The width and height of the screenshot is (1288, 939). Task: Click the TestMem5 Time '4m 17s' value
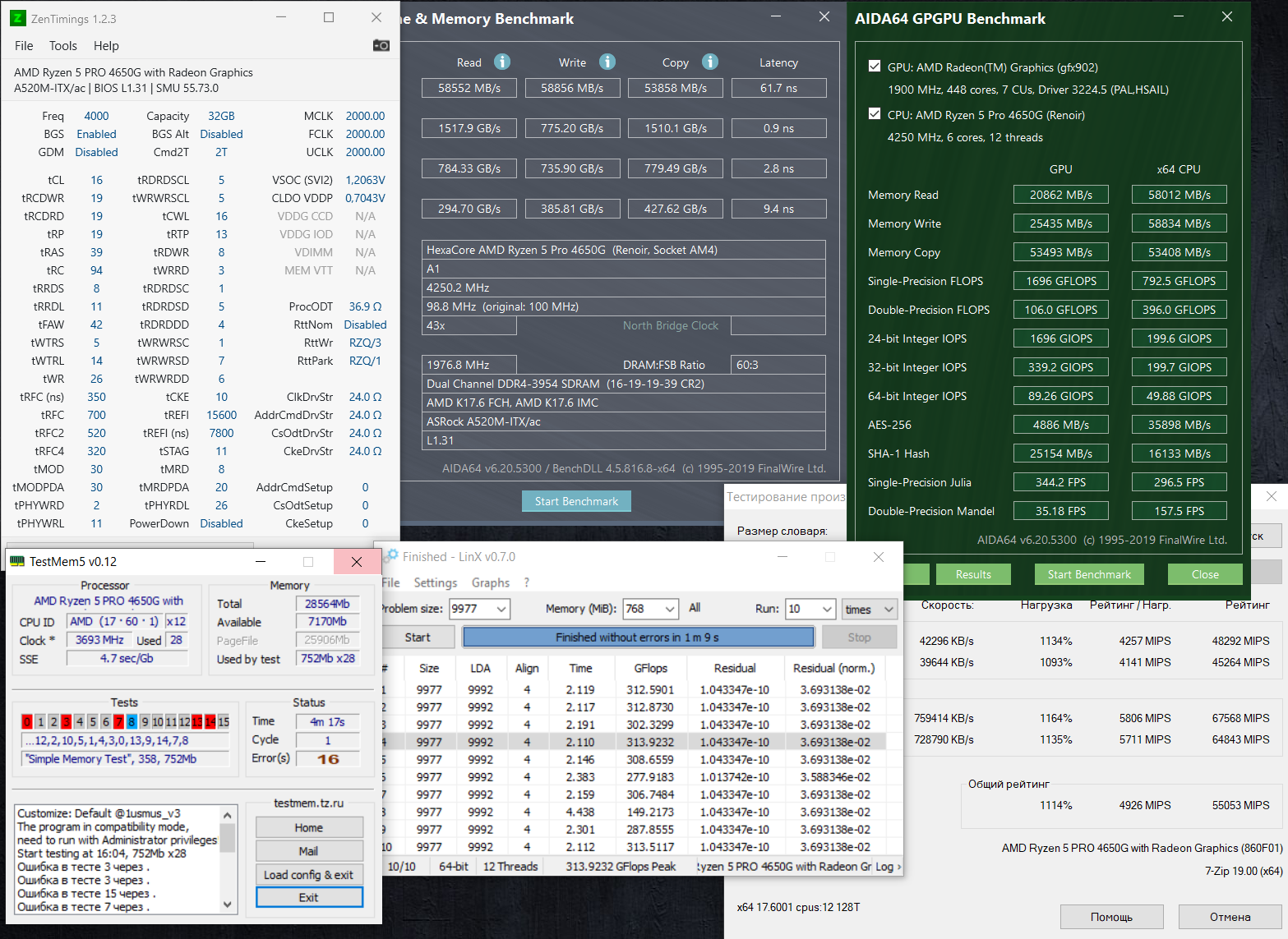328,721
